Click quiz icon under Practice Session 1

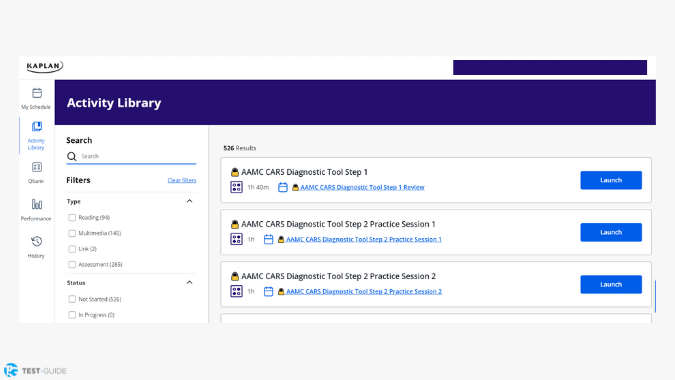tap(236, 239)
